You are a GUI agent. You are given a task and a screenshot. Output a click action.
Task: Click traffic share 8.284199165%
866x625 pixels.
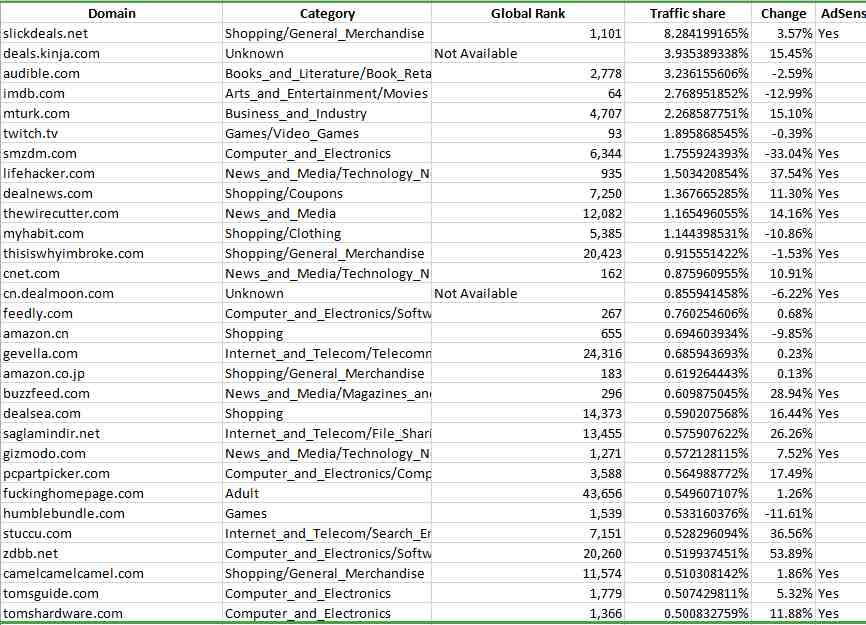click(x=688, y=33)
